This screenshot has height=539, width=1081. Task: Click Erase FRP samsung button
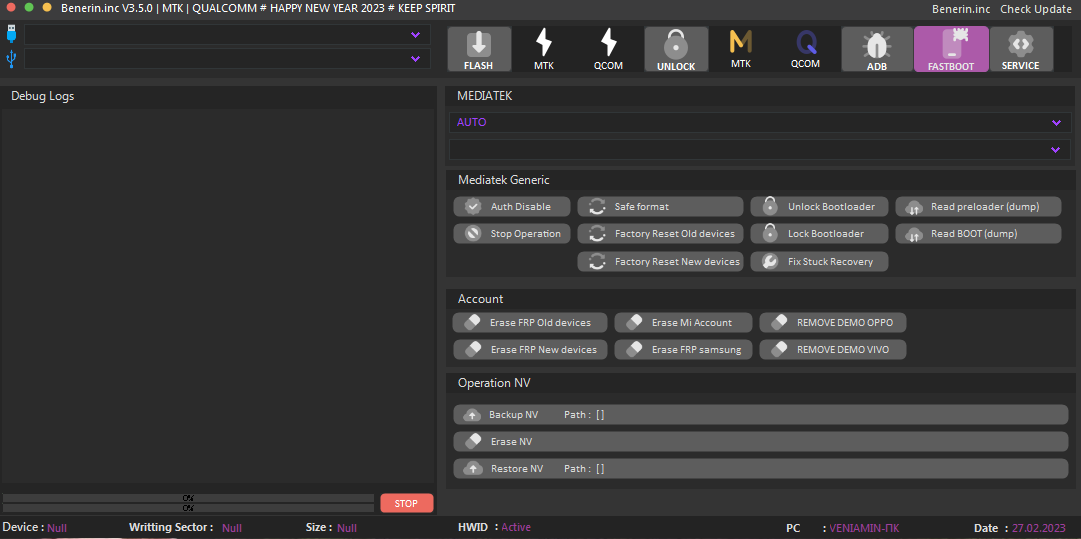(683, 349)
